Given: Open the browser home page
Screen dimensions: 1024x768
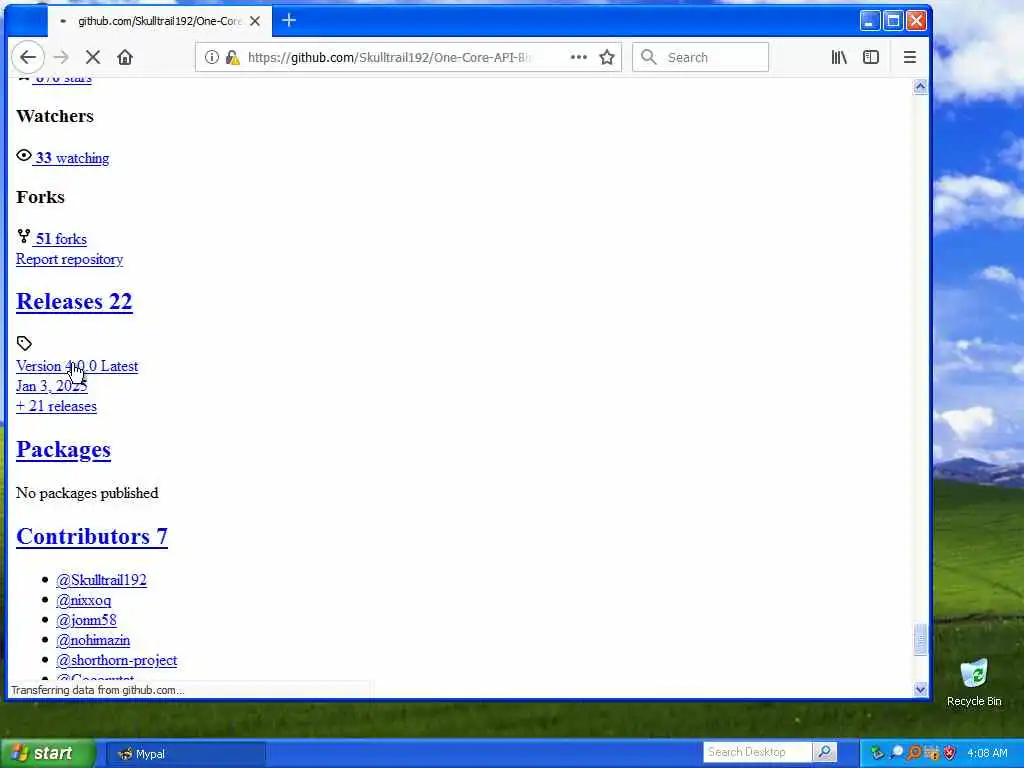Looking at the screenshot, I should click(125, 57).
